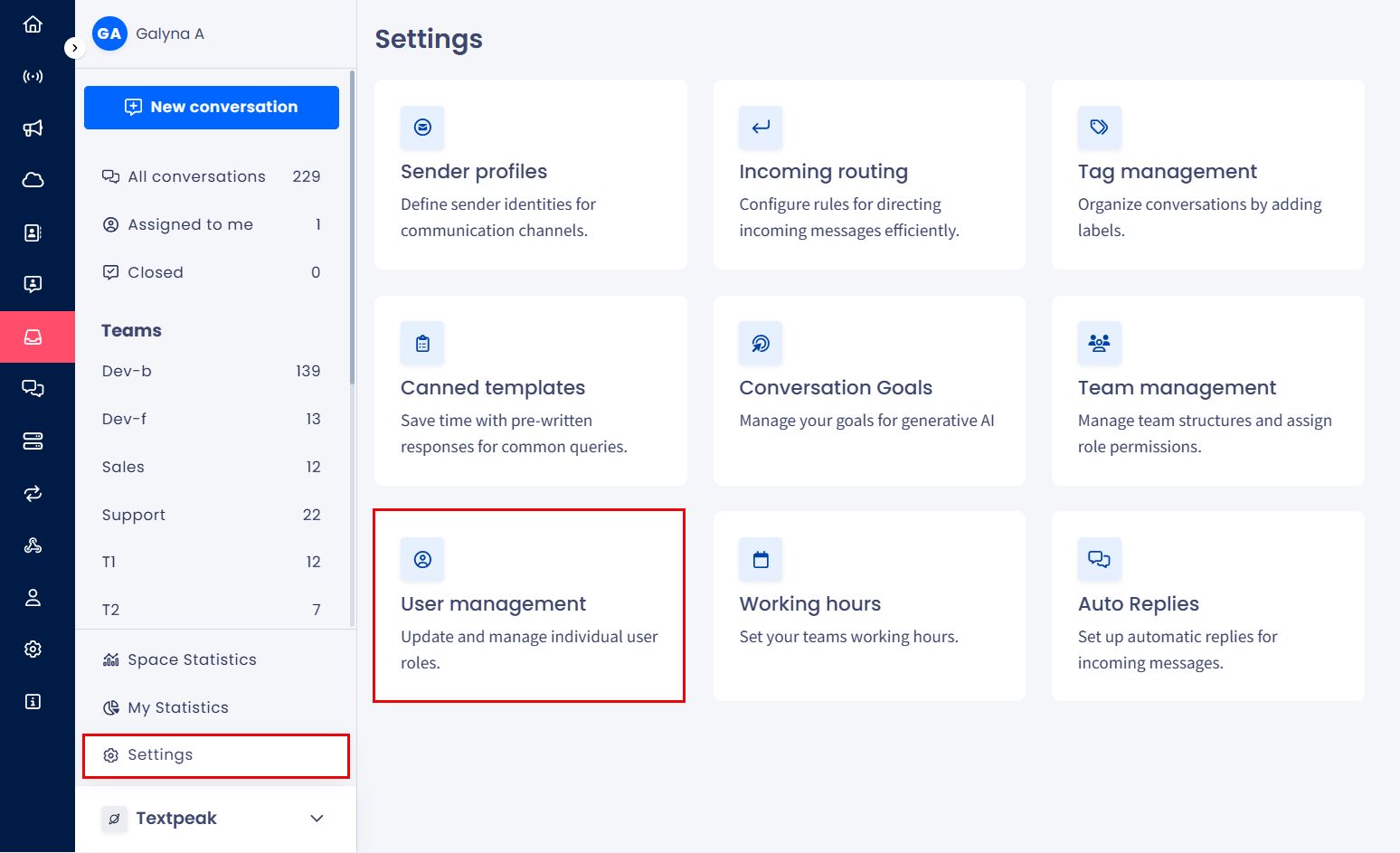The height and width of the screenshot is (853, 1400).
Task: Click the broadcast signal icon in the rail
Action: click(33, 76)
